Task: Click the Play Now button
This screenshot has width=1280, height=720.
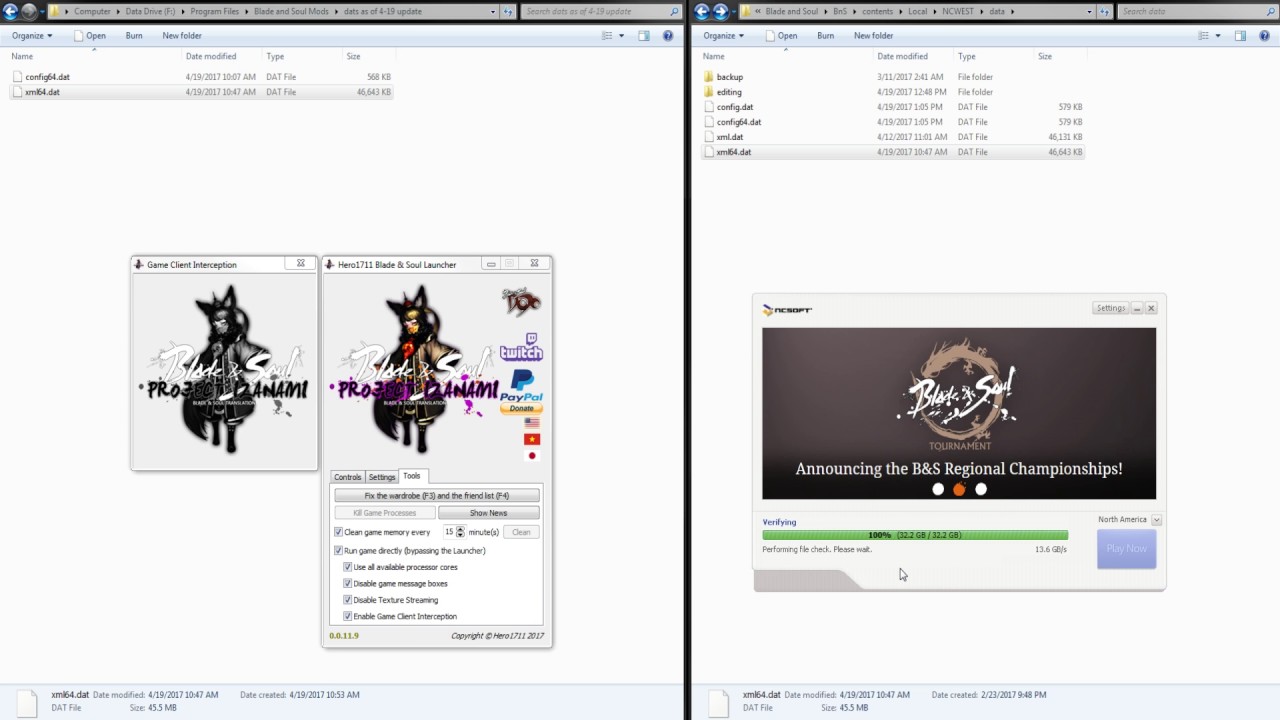Action: 1126,549
